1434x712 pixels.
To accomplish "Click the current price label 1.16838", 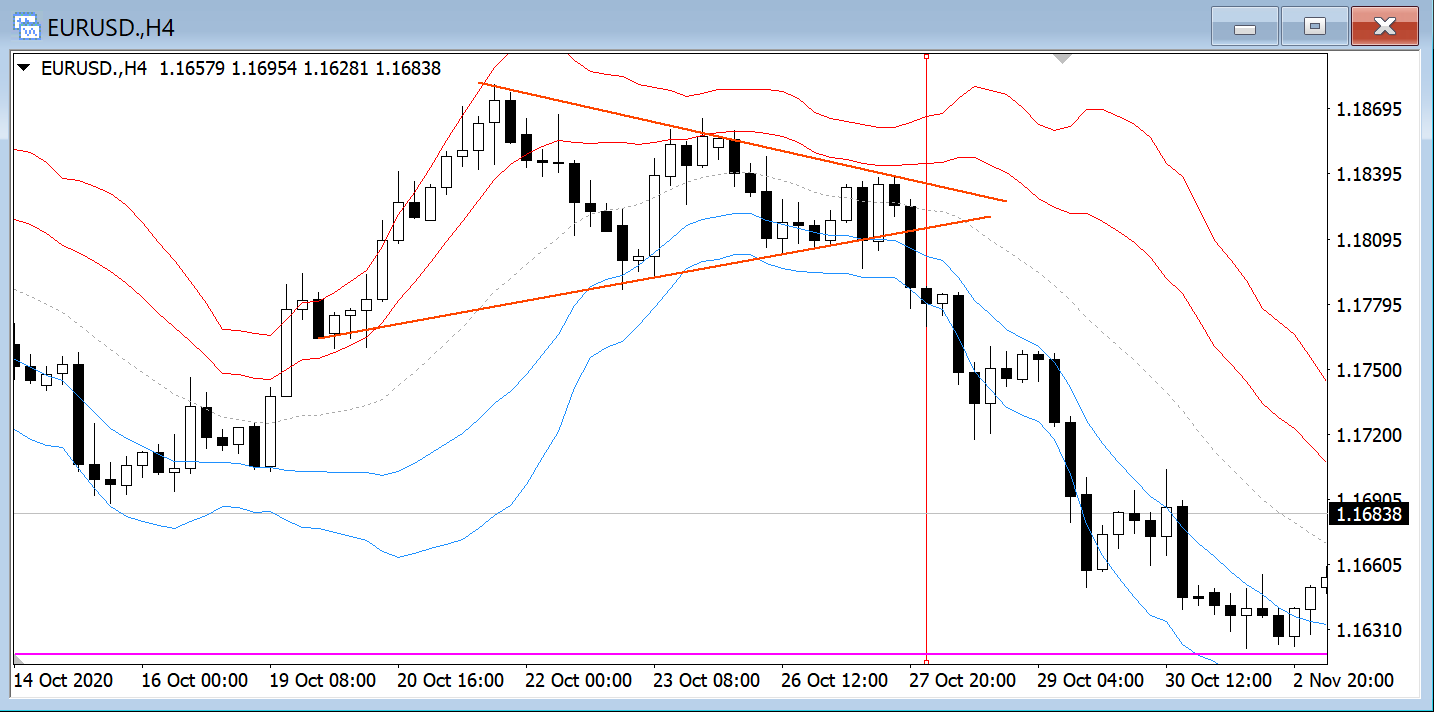I will (x=1369, y=514).
